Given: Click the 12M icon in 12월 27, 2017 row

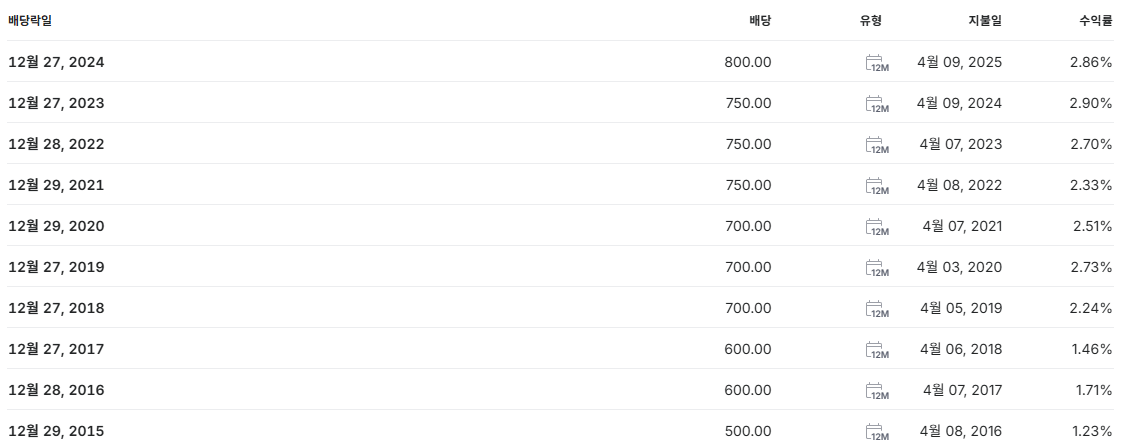Looking at the screenshot, I should click(877, 349).
